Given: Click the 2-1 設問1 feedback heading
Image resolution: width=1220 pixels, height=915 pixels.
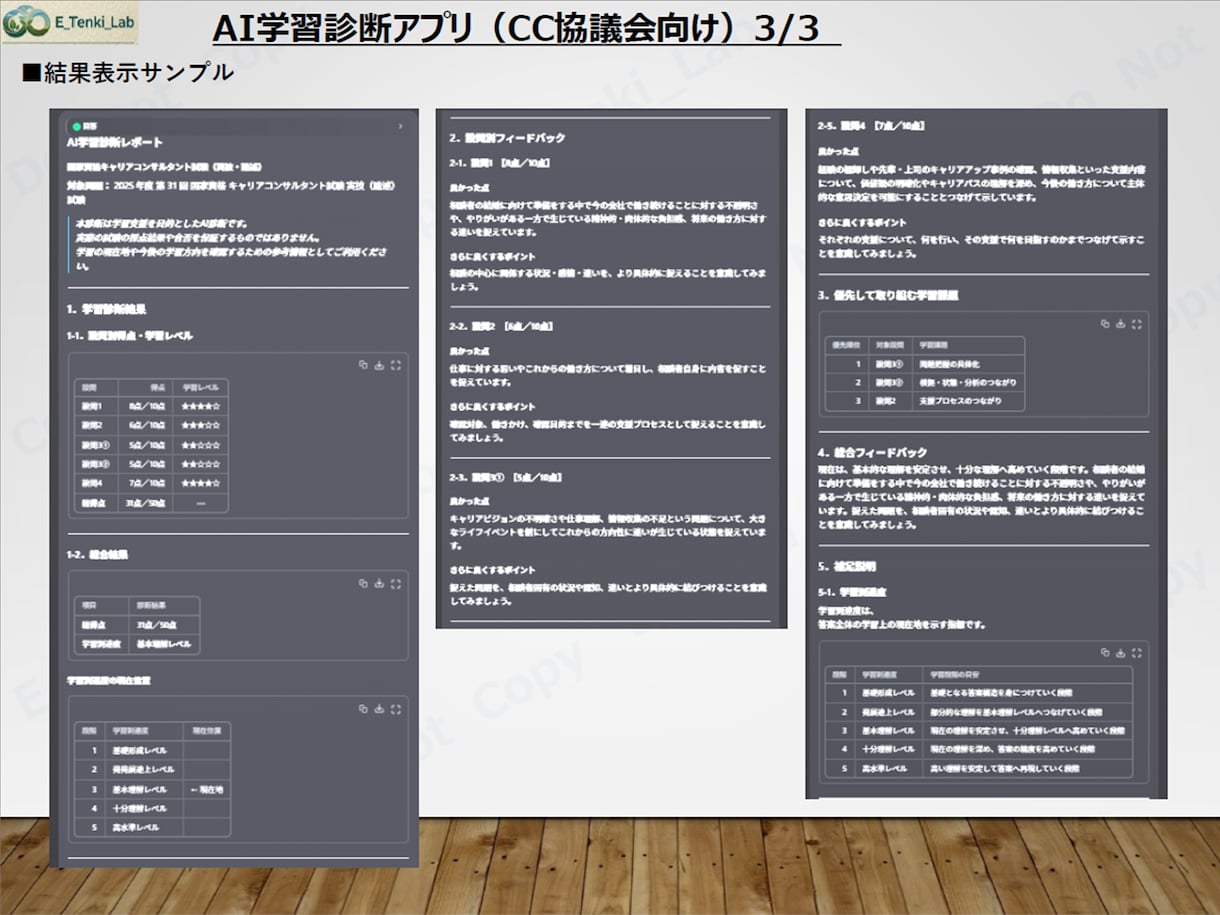Looking at the screenshot, I should (499, 162).
